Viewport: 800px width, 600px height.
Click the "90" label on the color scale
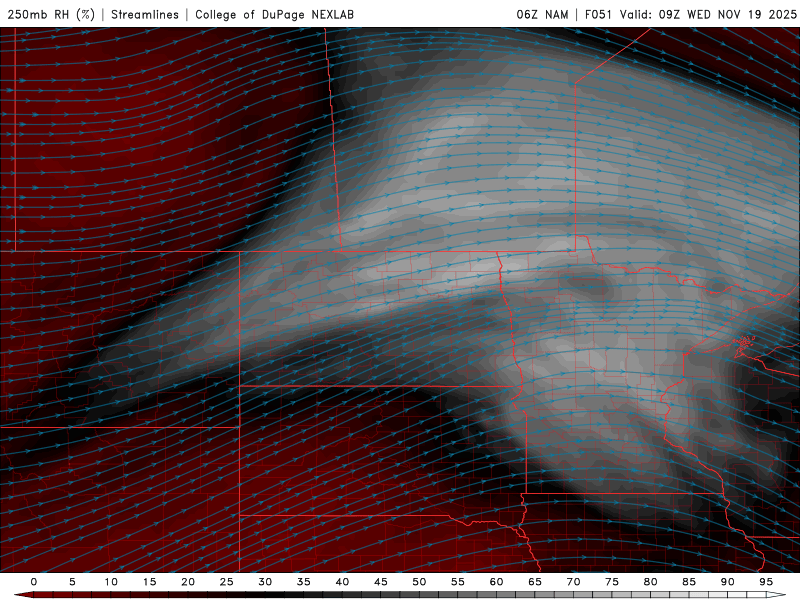tap(727, 582)
